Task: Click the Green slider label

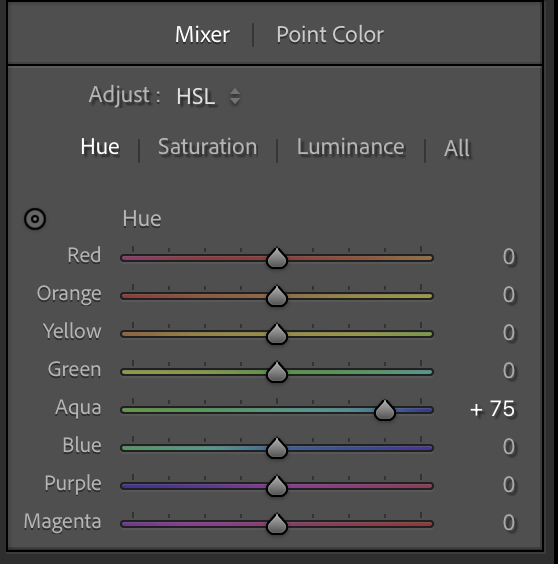Action: tap(74, 369)
